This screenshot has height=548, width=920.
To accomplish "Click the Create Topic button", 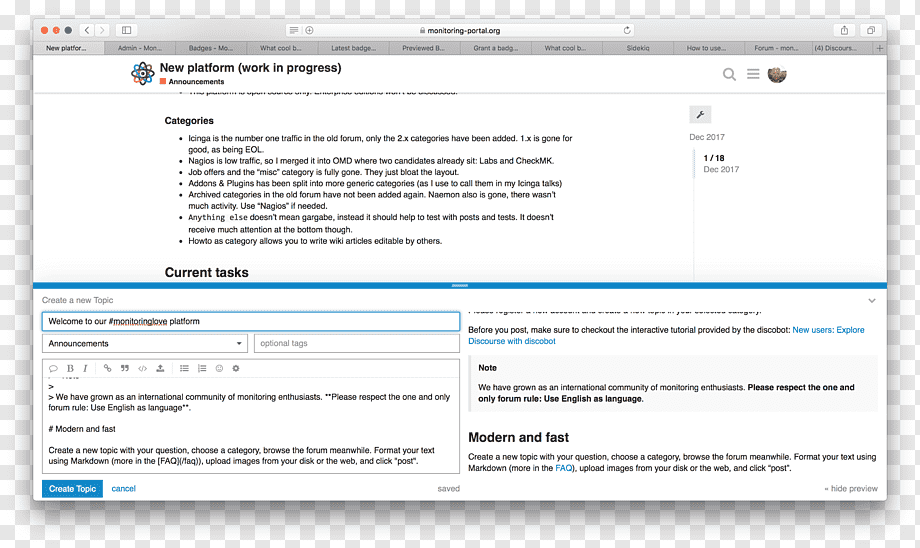I will point(72,488).
